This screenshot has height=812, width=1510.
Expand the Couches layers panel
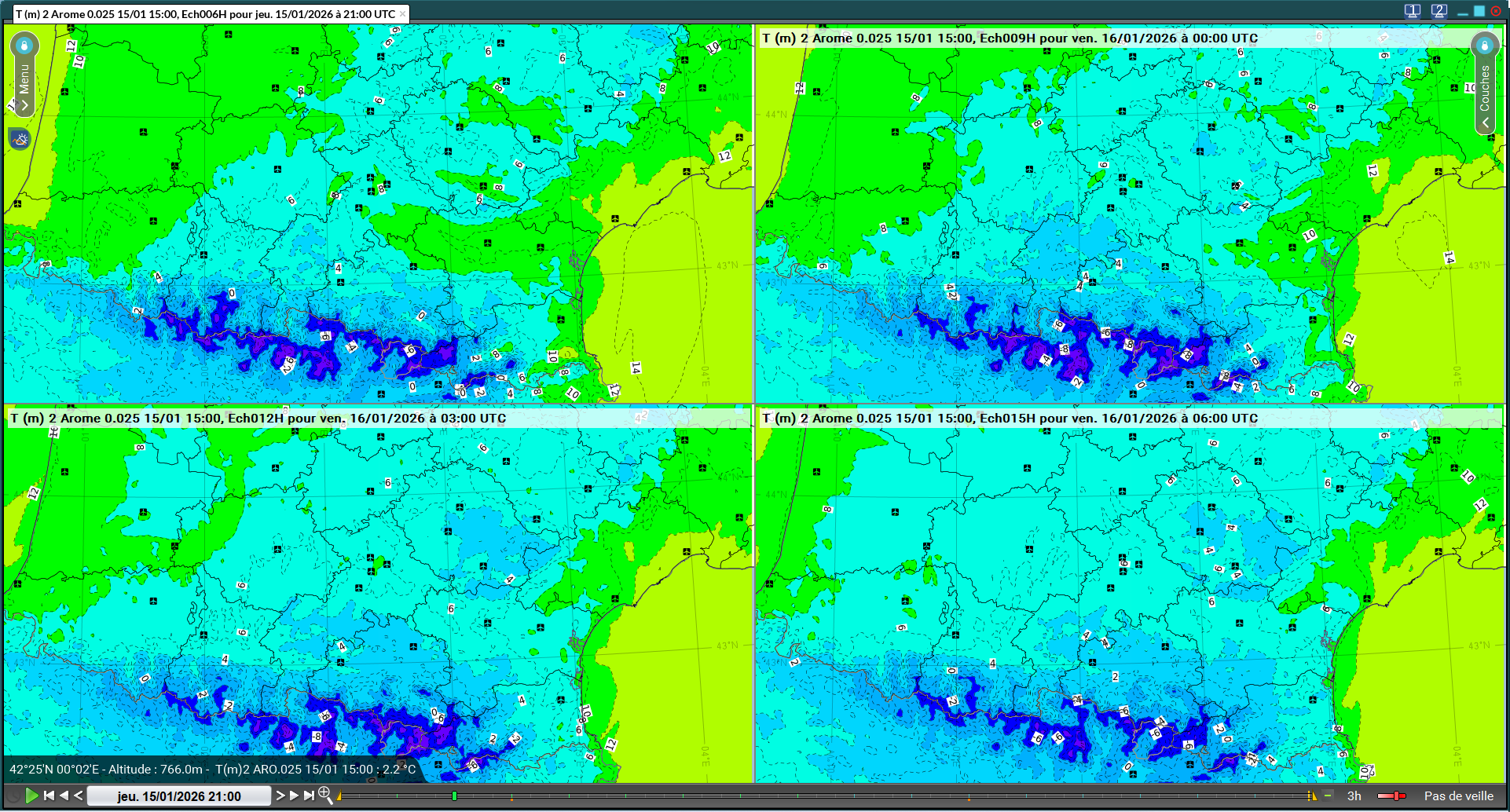pos(1485,123)
